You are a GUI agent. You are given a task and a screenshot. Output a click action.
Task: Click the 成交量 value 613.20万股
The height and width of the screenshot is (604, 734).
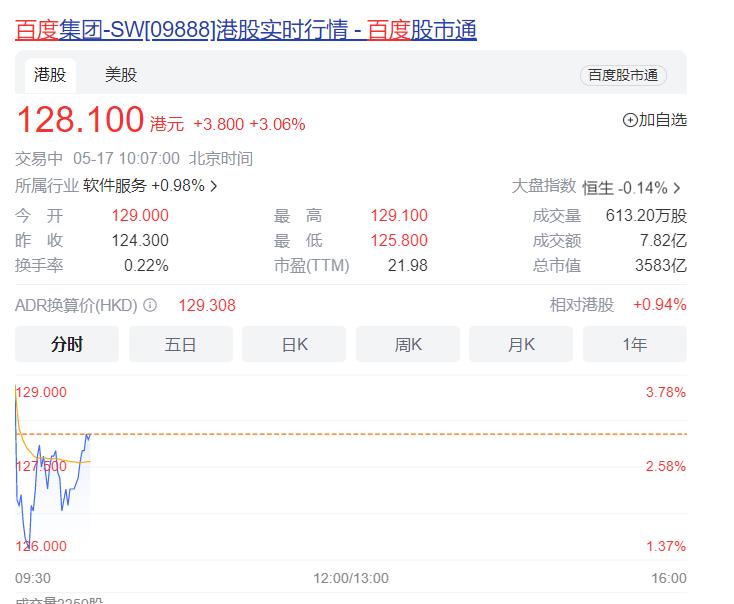pyautogui.click(x=646, y=215)
